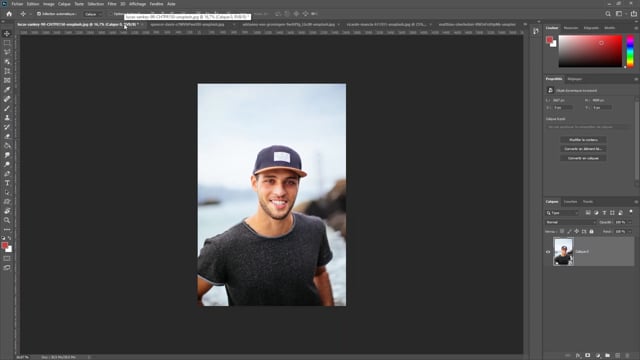The height and width of the screenshot is (360, 640).
Task: Hide the photo layer using eye icon
Action: (x=548, y=252)
